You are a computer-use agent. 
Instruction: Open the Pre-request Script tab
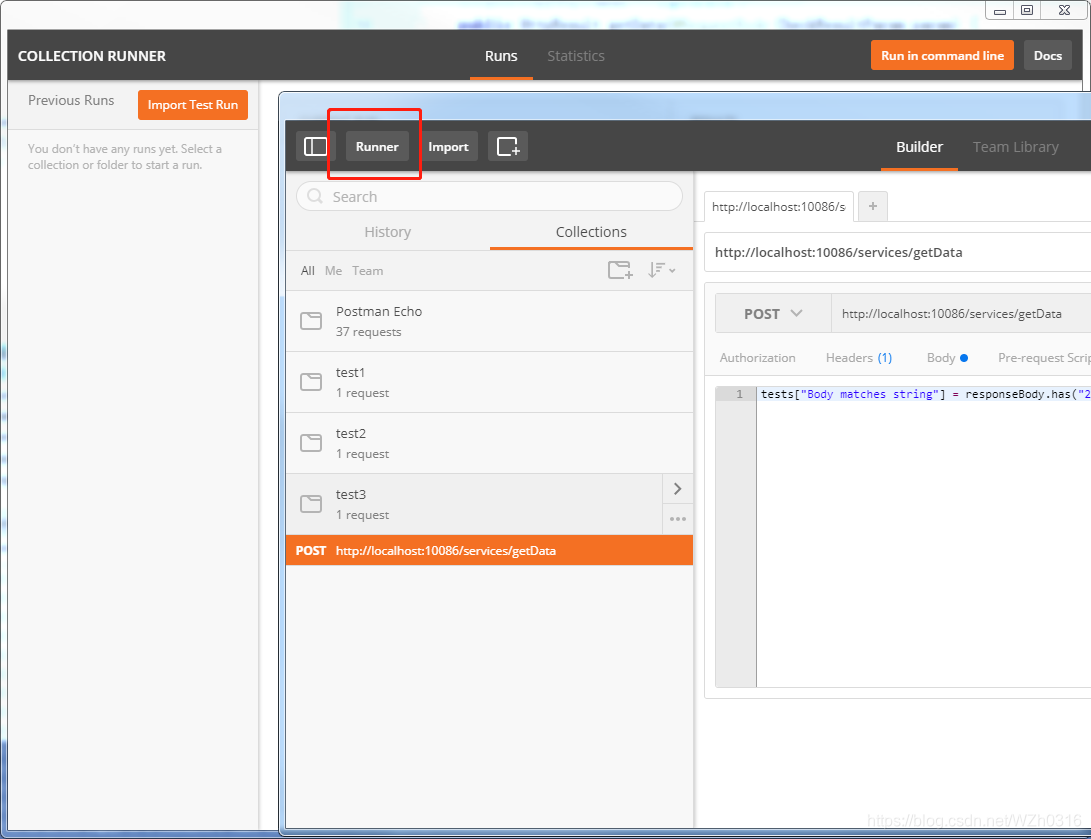(1044, 358)
